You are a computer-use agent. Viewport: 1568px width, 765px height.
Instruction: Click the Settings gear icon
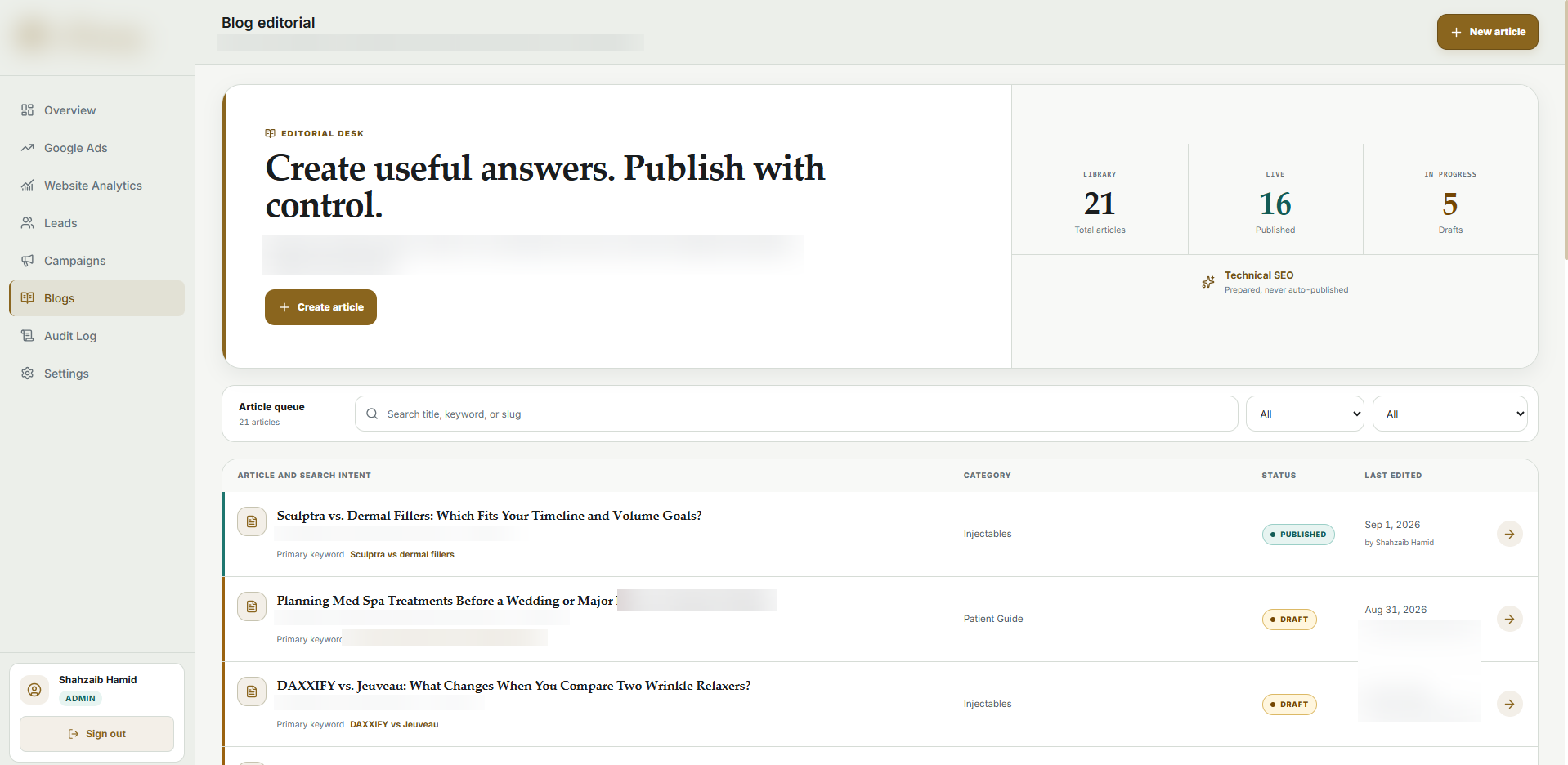click(28, 374)
